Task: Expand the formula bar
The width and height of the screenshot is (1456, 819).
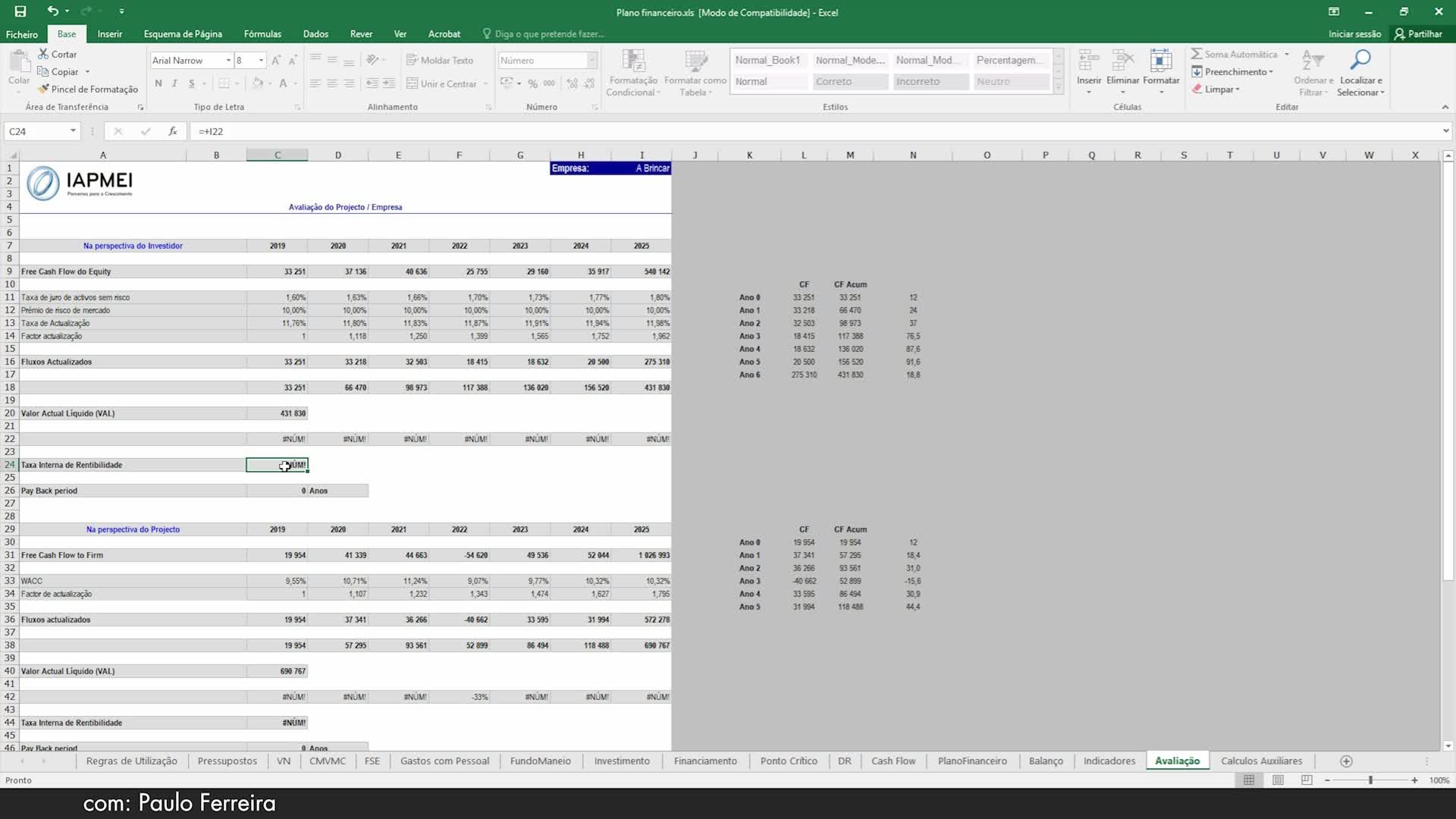Action: [x=1445, y=131]
